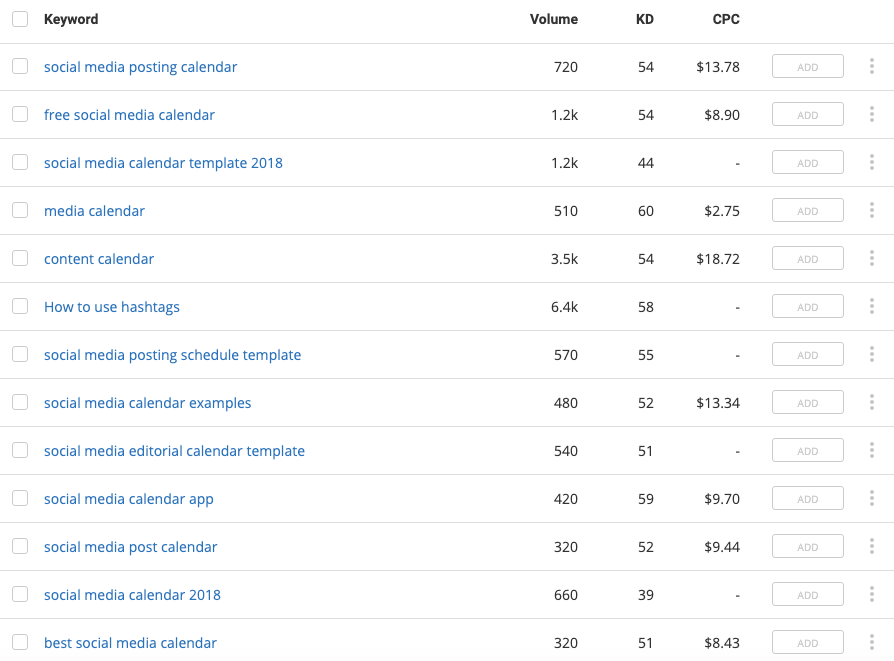The height and width of the screenshot is (661, 894).
Task: Open three-dot menu for 'How to use hashtags'
Action: tap(872, 307)
